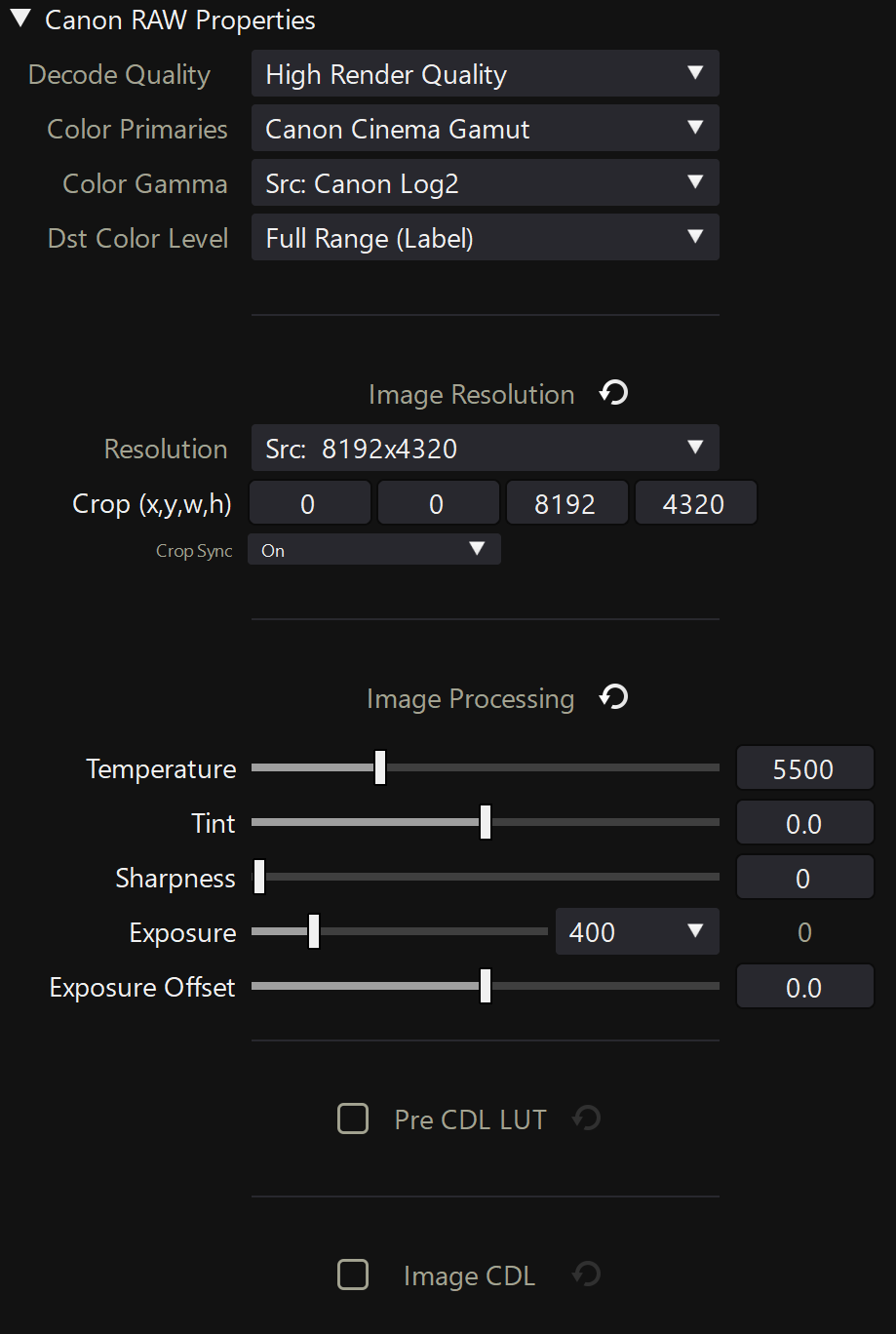Enable the Pre CDL LUT checkbox
The image size is (896, 1334).
point(353,1118)
